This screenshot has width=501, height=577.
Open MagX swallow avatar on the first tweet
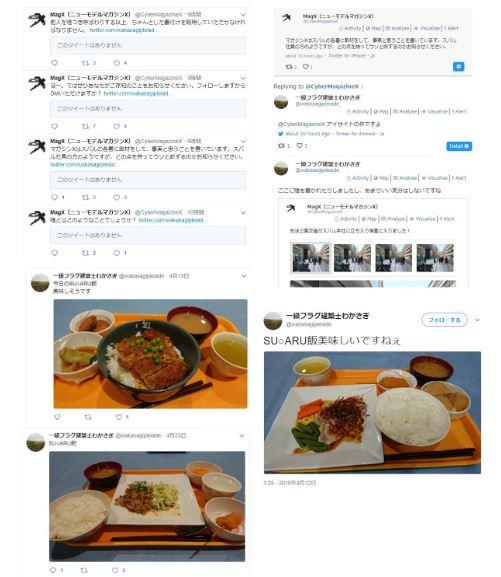click(x=37, y=21)
